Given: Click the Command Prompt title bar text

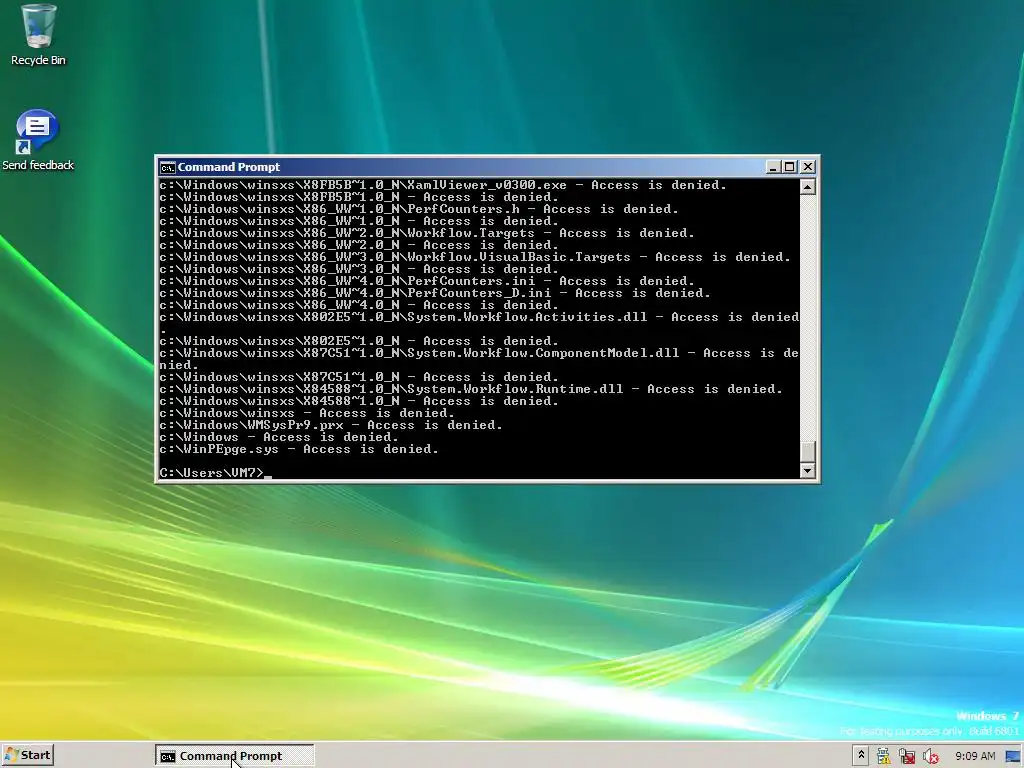Looking at the screenshot, I should pos(229,167).
